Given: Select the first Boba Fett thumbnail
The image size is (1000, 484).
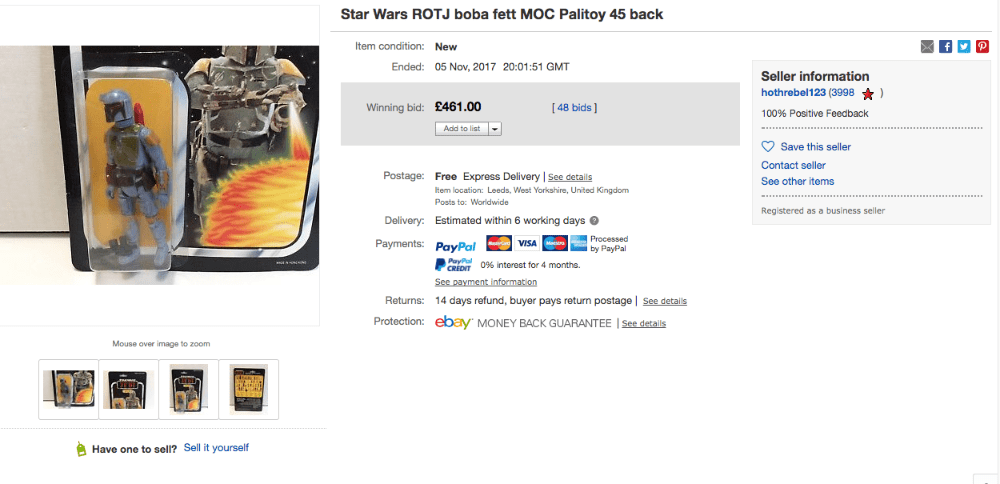Looking at the screenshot, I should point(68,389).
